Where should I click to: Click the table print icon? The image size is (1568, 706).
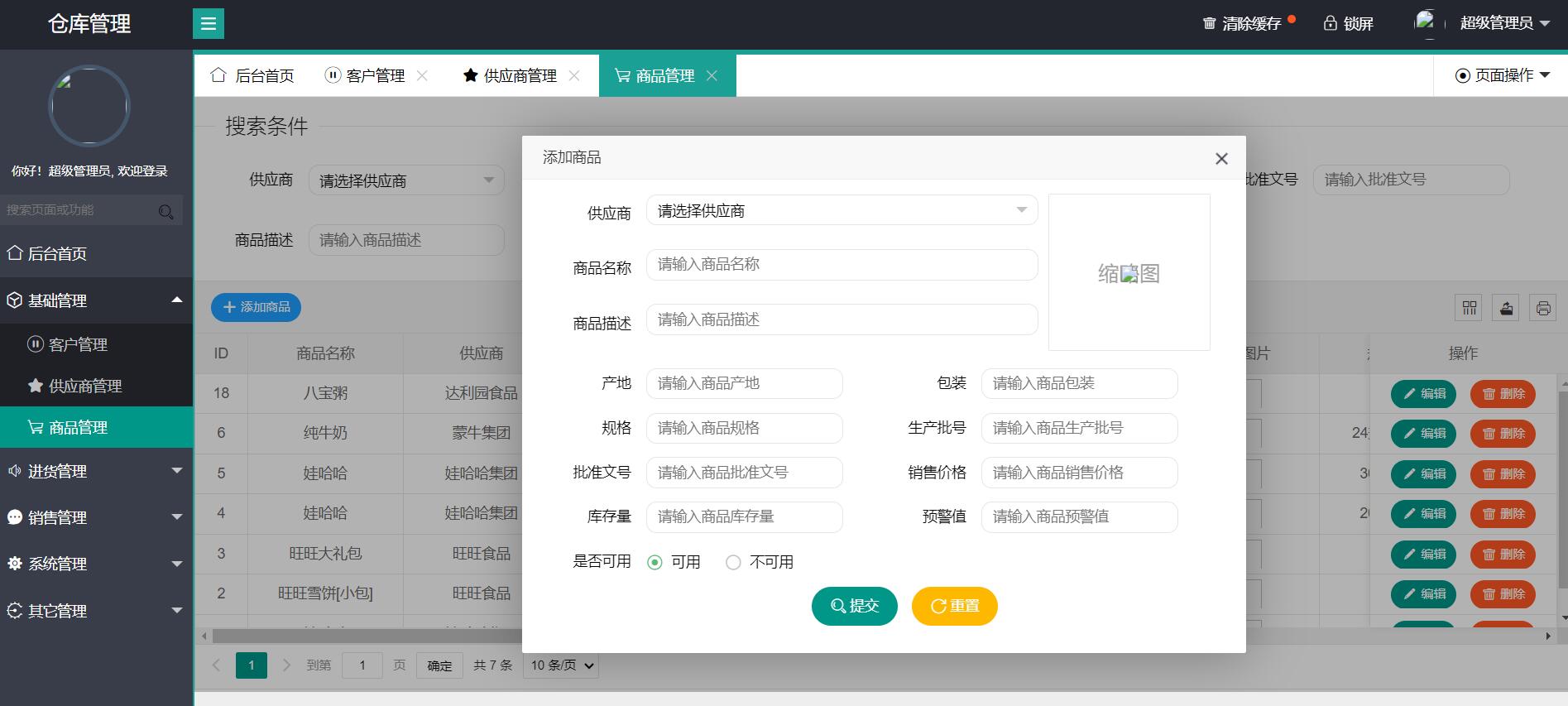point(1543,308)
